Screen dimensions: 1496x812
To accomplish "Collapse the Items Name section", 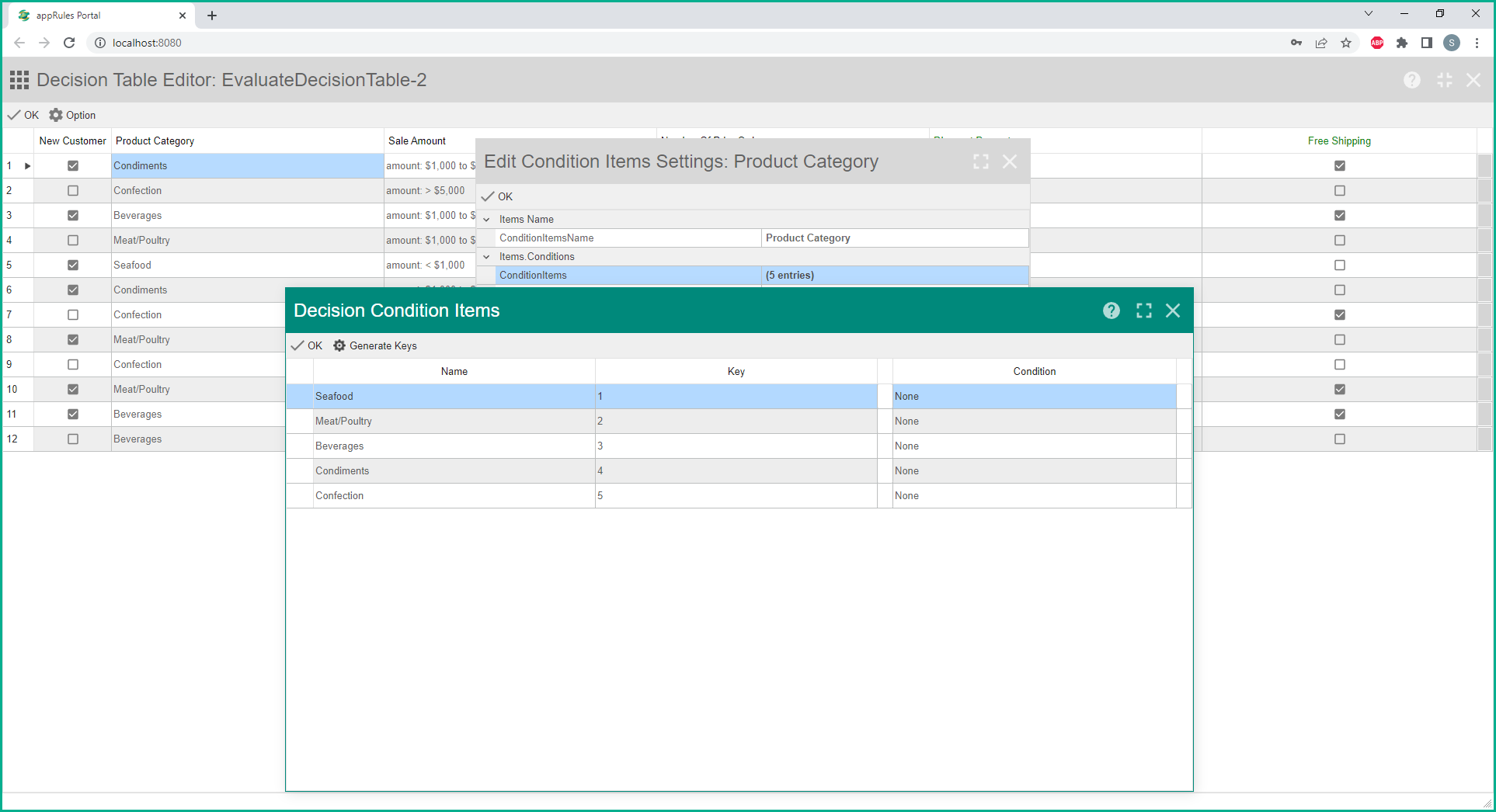I will (x=487, y=220).
